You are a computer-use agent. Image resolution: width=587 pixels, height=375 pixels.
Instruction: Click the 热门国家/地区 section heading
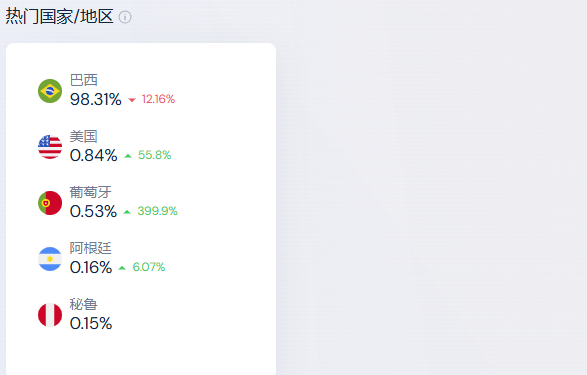click(x=60, y=16)
